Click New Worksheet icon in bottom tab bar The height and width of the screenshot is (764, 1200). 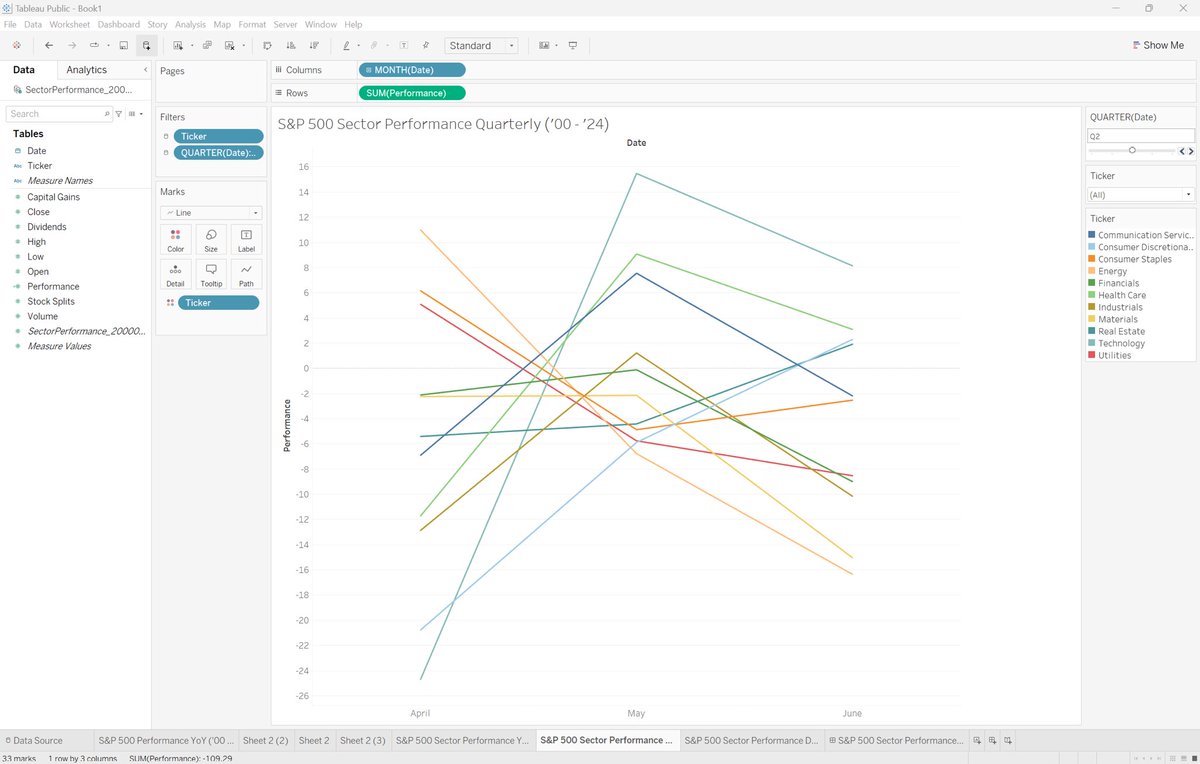[x=976, y=740]
